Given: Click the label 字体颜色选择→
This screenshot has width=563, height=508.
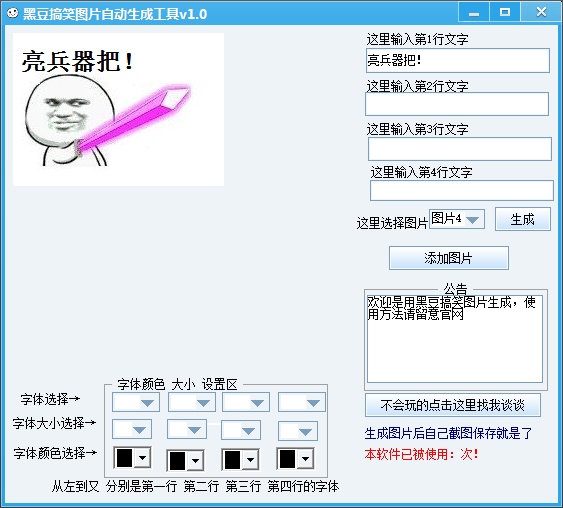Looking at the screenshot, I should pos(55,453).
